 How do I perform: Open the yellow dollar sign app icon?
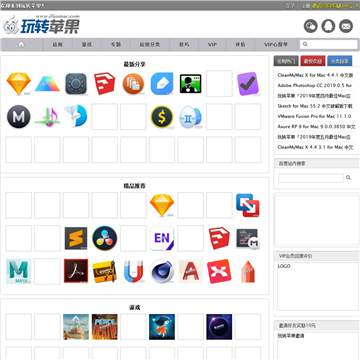click(162, 117)
